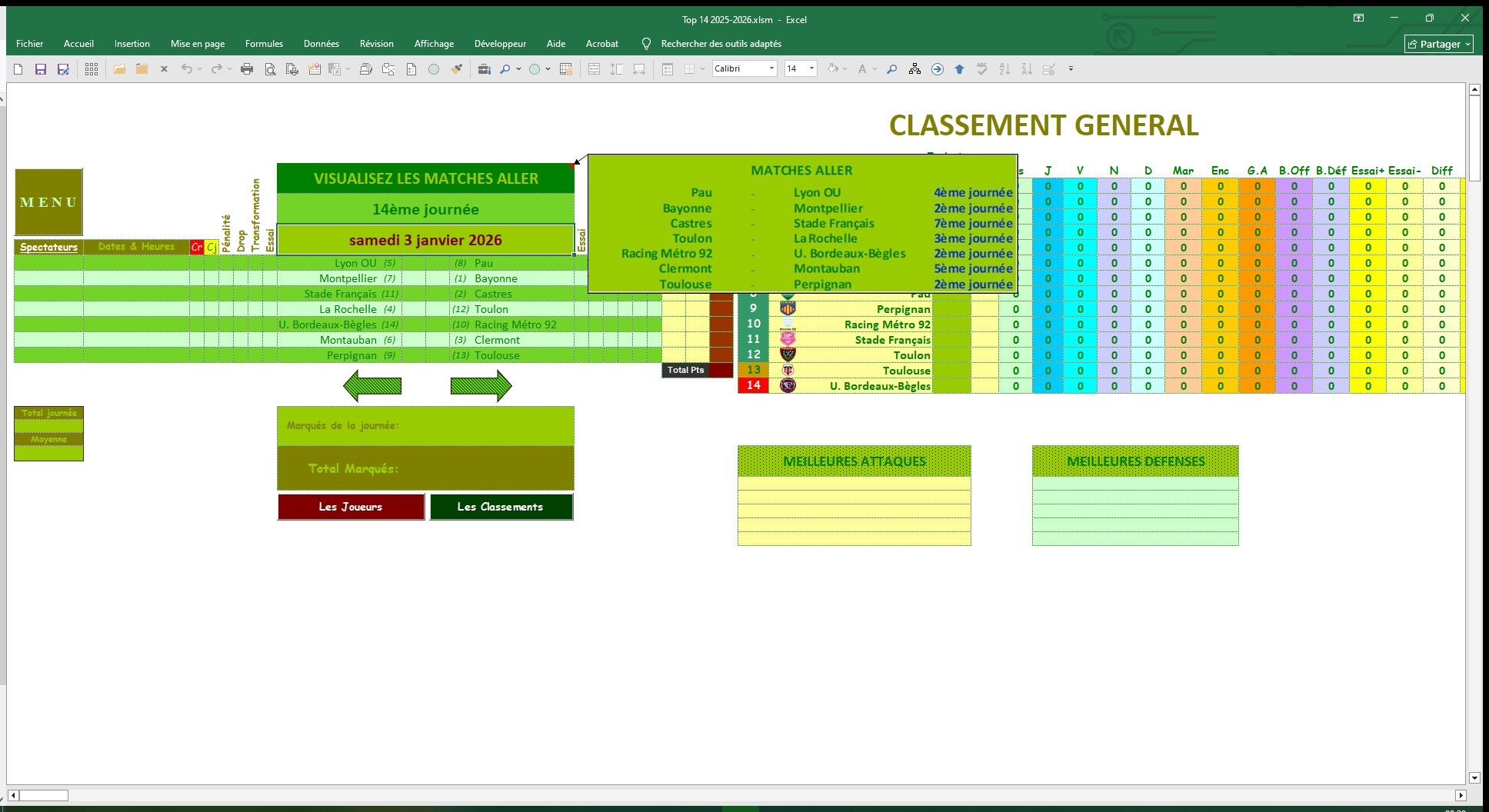Open the Fichier menu
The image size is (1489, 812).
30,44
